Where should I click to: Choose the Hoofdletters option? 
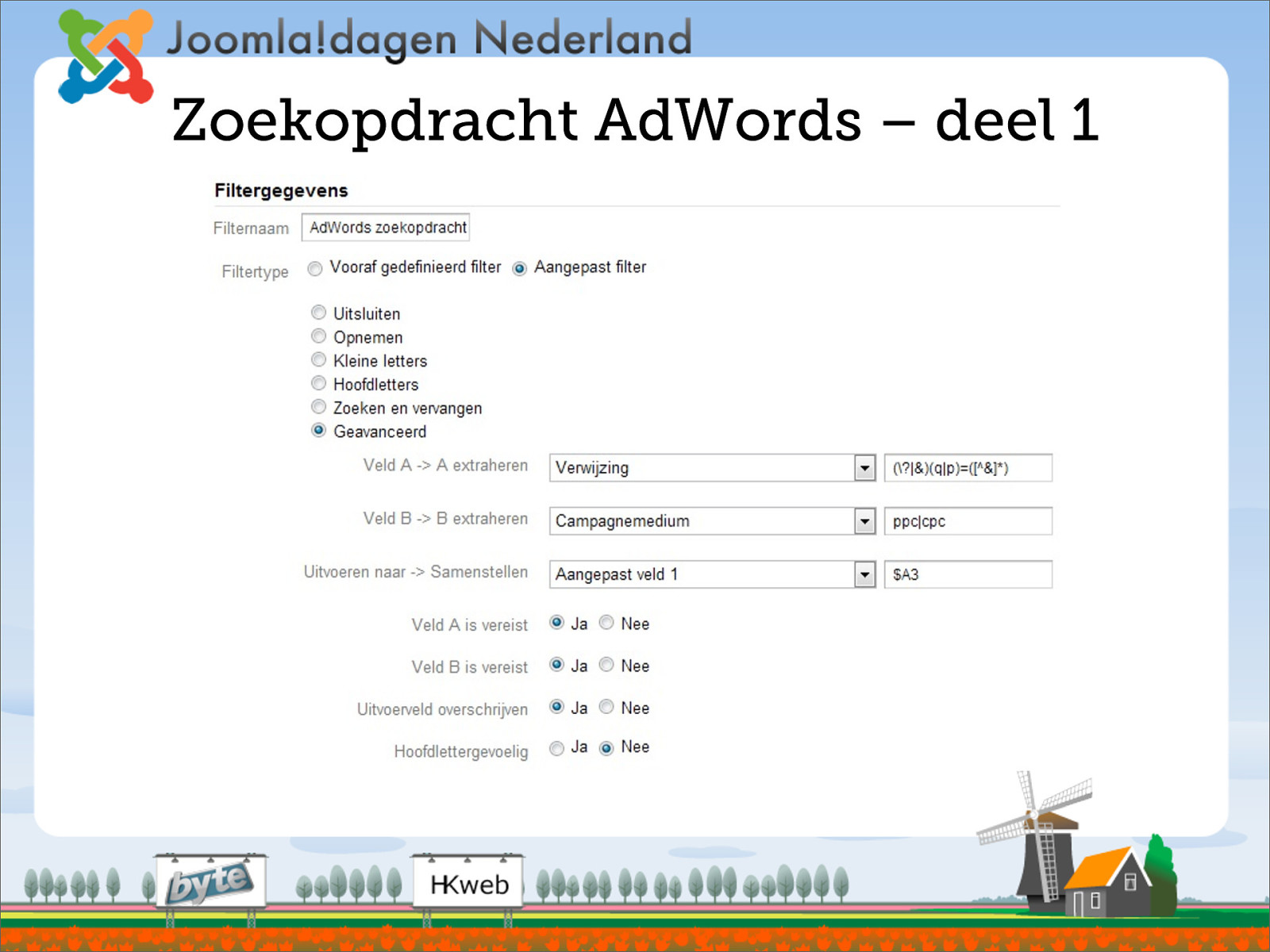point(318,383)
